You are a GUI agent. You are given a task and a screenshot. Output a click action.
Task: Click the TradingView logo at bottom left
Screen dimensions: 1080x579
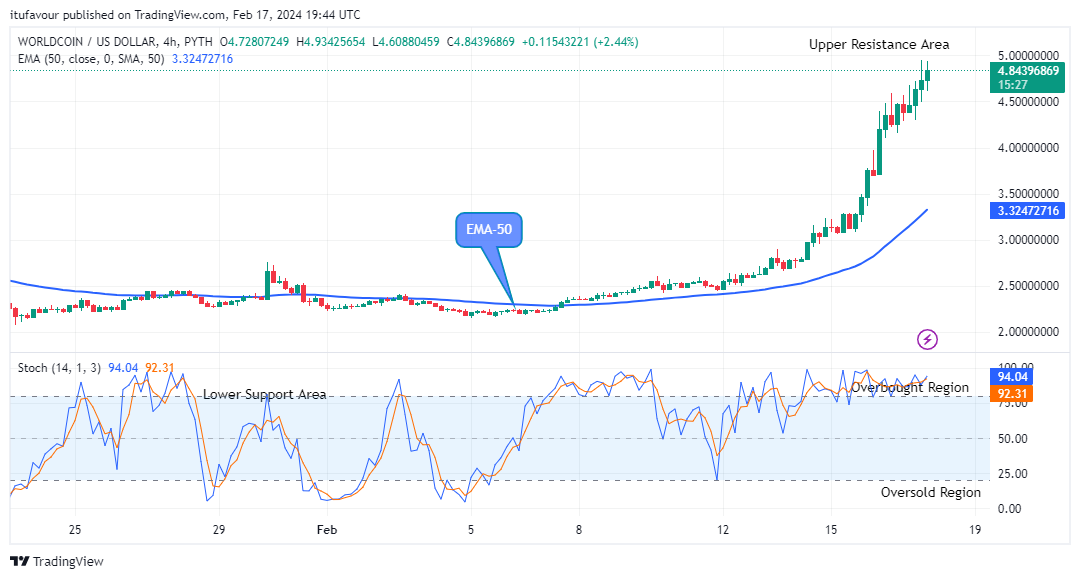(56, 562)
